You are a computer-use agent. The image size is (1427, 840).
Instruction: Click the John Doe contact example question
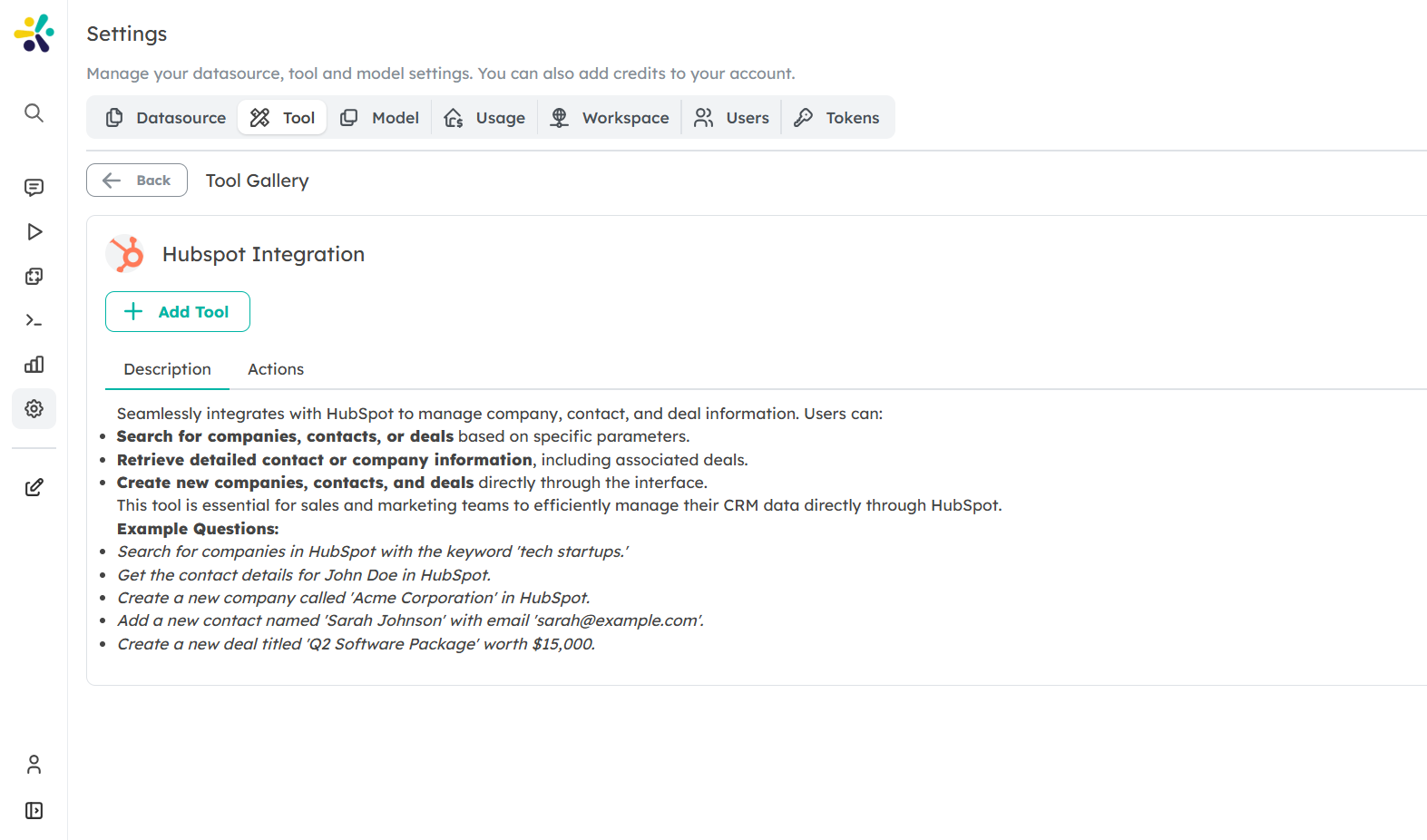[304, 575]
